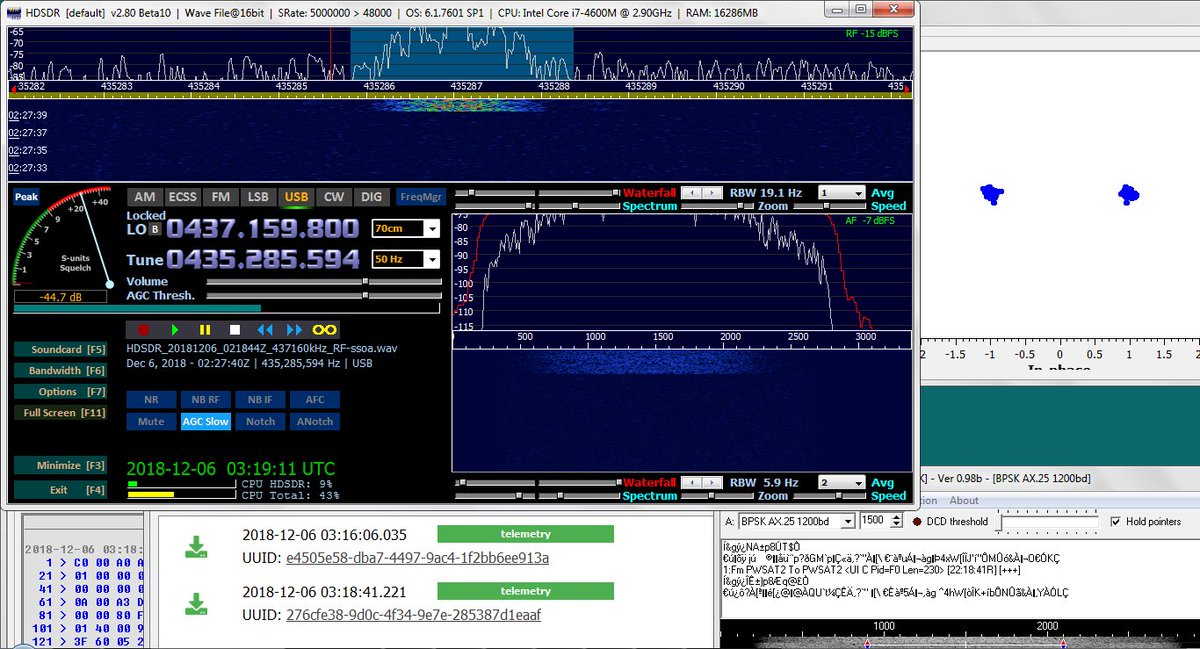Image resolution: width=1200 pixels, height=649 pixels.
Task: Select ECSS demodulation mode
Action: click(x=183, y=197)
